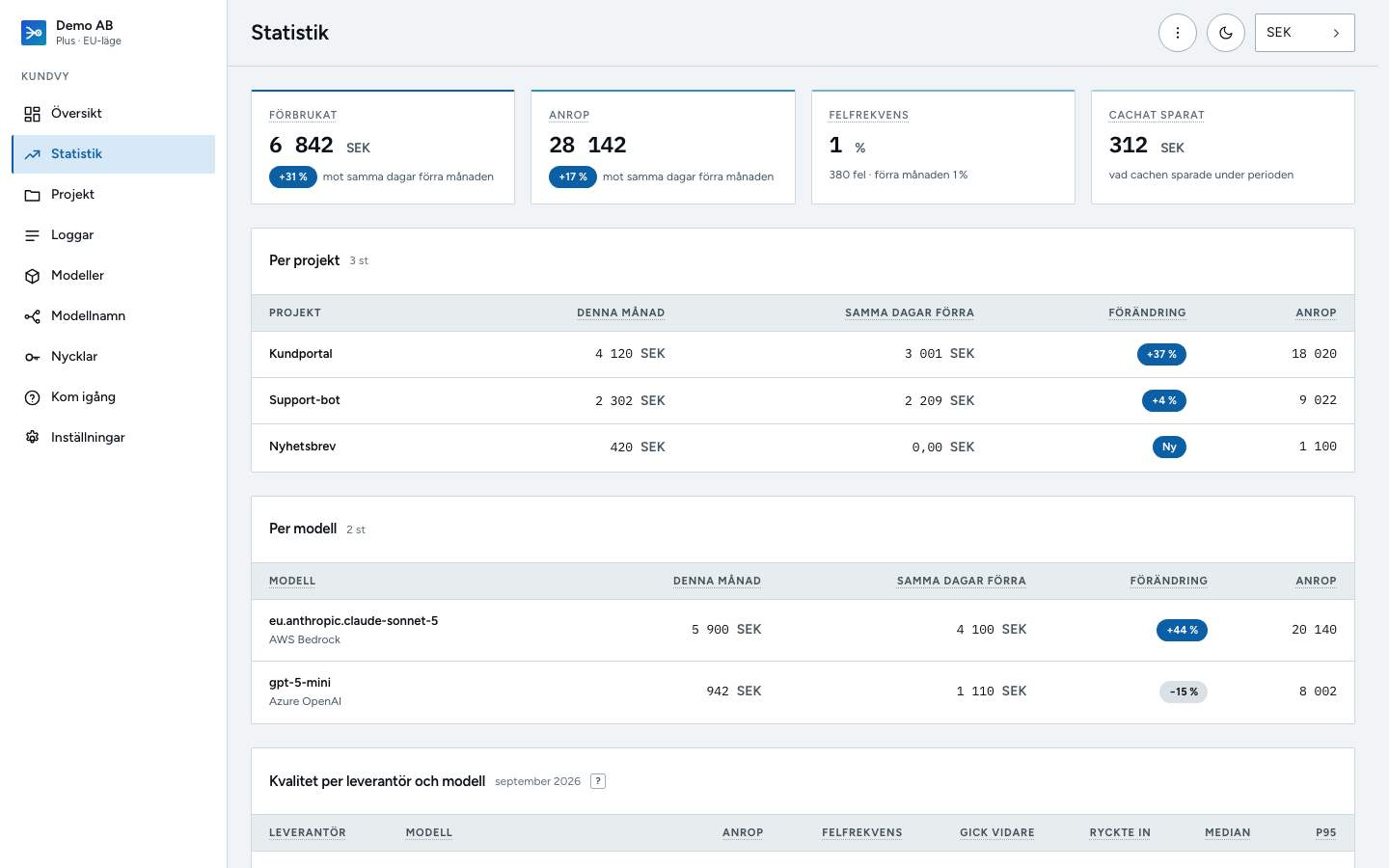Click the 18 020 anrop value for Kundportal
1389x868 pixels.
click(1314, 354)
